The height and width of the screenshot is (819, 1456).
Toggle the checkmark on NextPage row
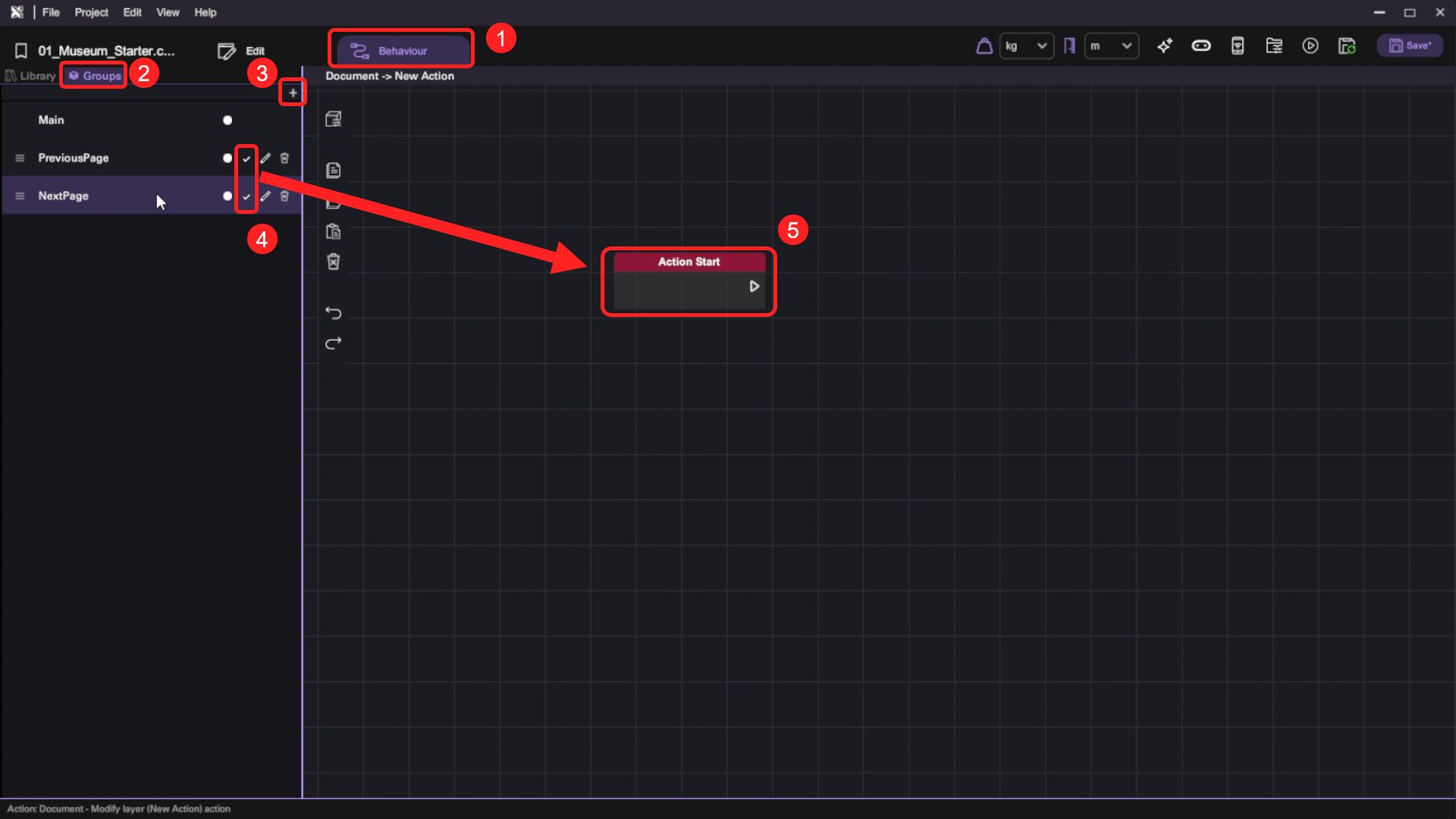(246, 196)
